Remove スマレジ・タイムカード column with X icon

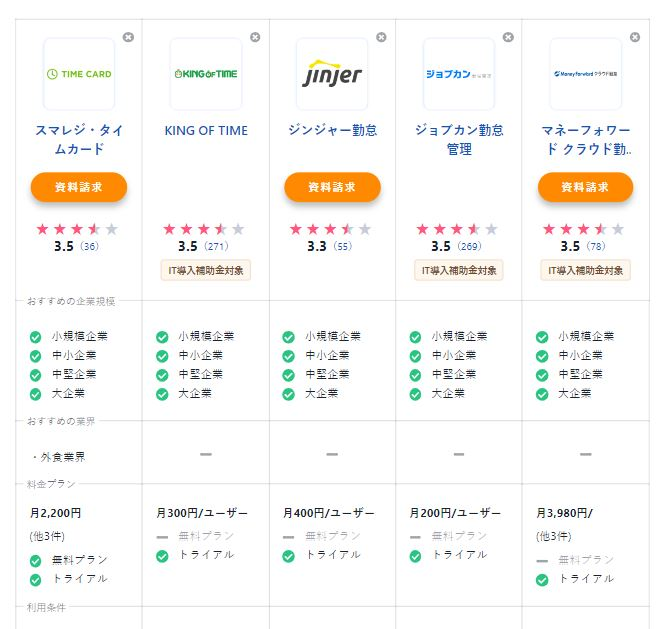[x=128, y=37]
